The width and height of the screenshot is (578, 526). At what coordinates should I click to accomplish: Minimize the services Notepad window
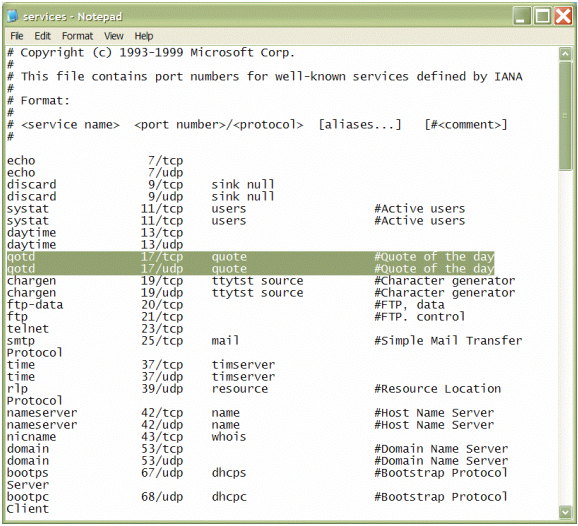click(x=521, y=16)
